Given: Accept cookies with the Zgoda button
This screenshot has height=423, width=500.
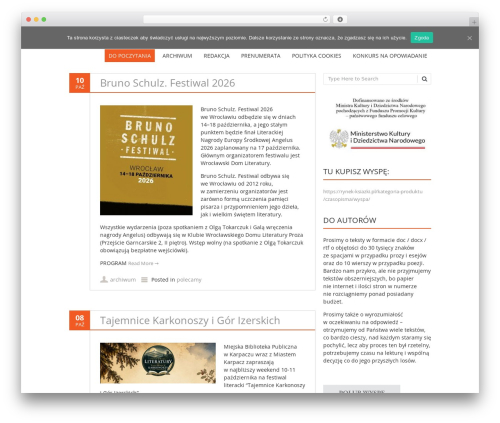Looking at the screenshot, I should pos(422,38).
